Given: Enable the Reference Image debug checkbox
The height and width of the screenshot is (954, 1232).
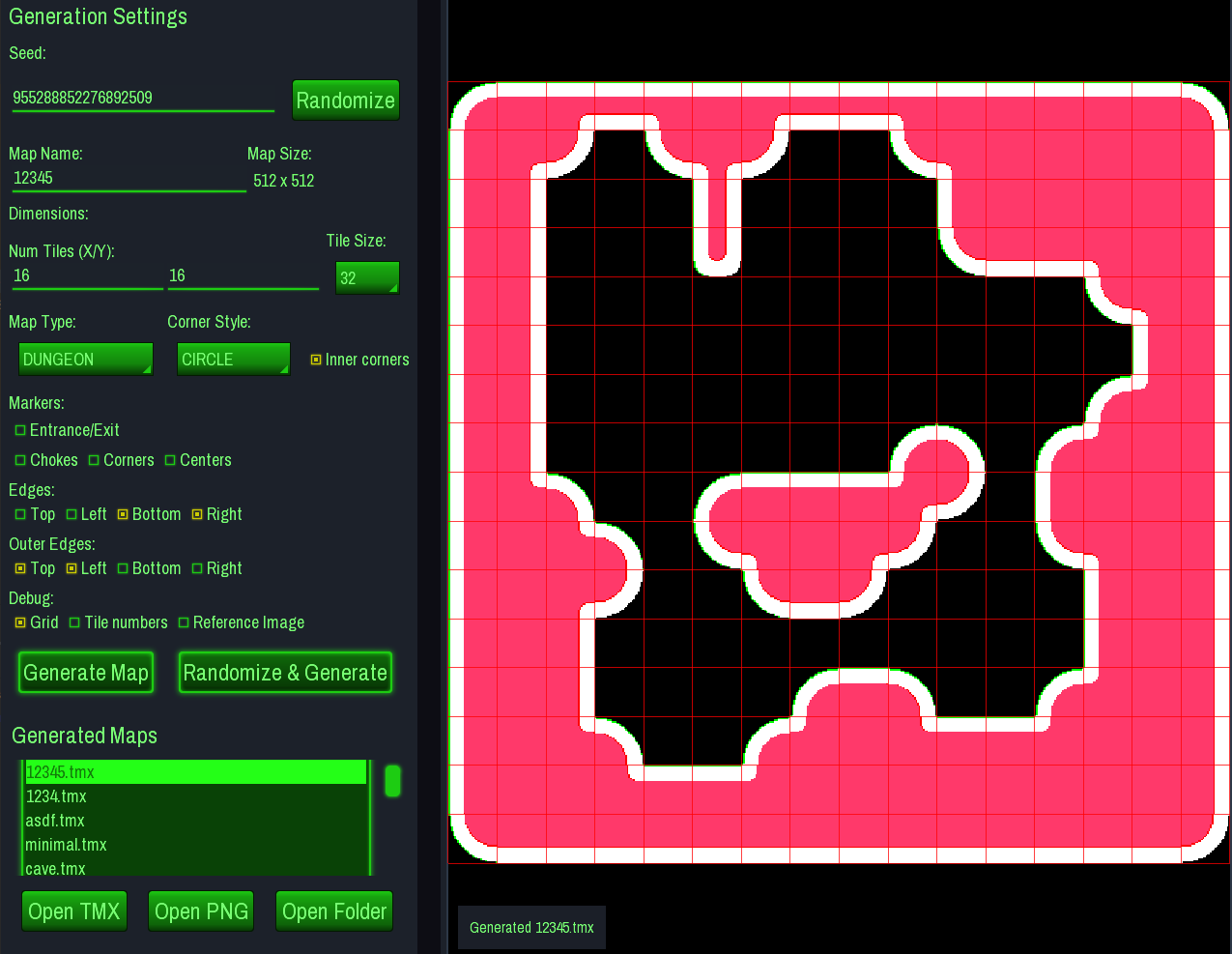Looking at the screenshot, I should [x=184, y=622].
